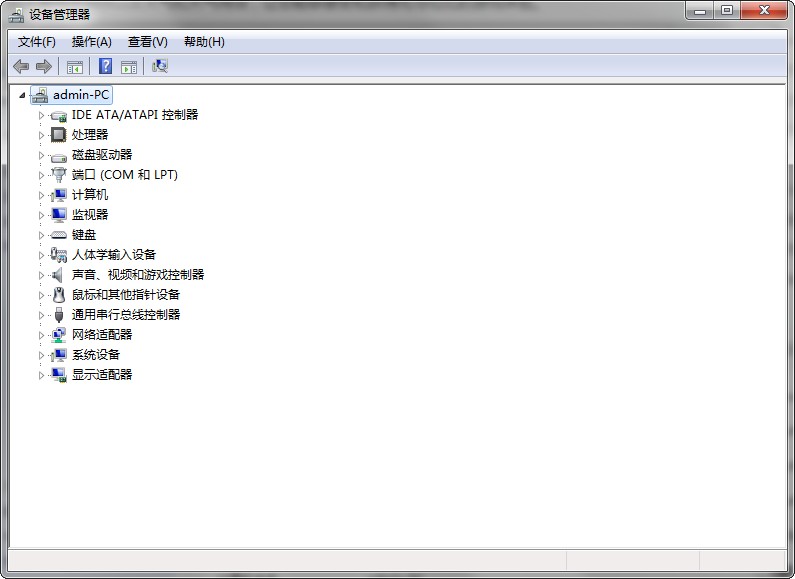Click the 计算机 category icon
The image size is (795, 579).
[59, 195]
